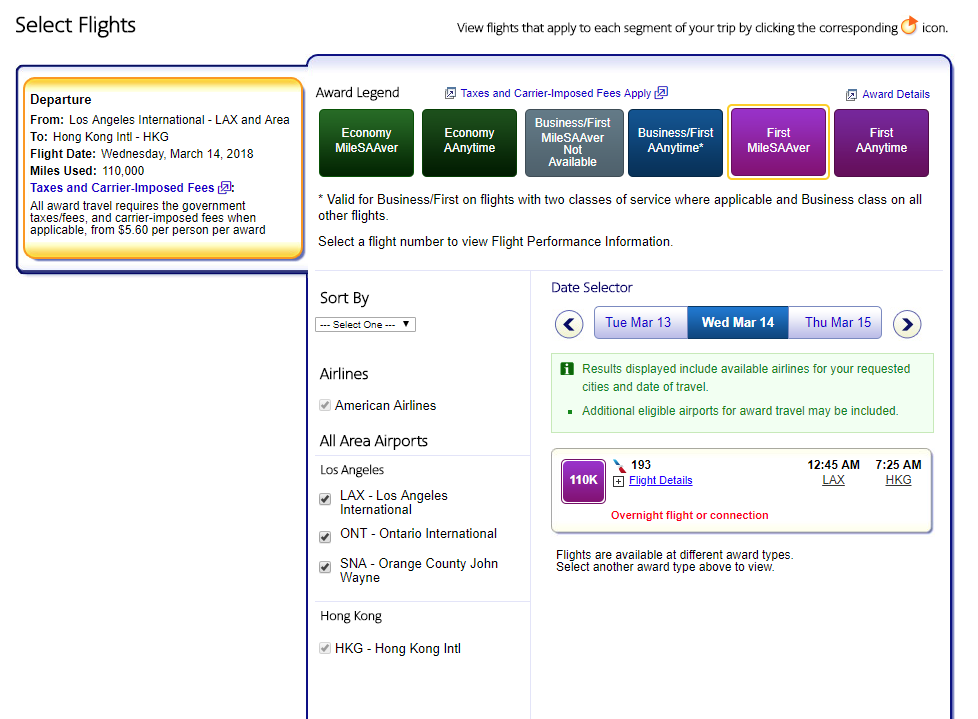
Task: Click the Select Flights heading
Action: 75,26
